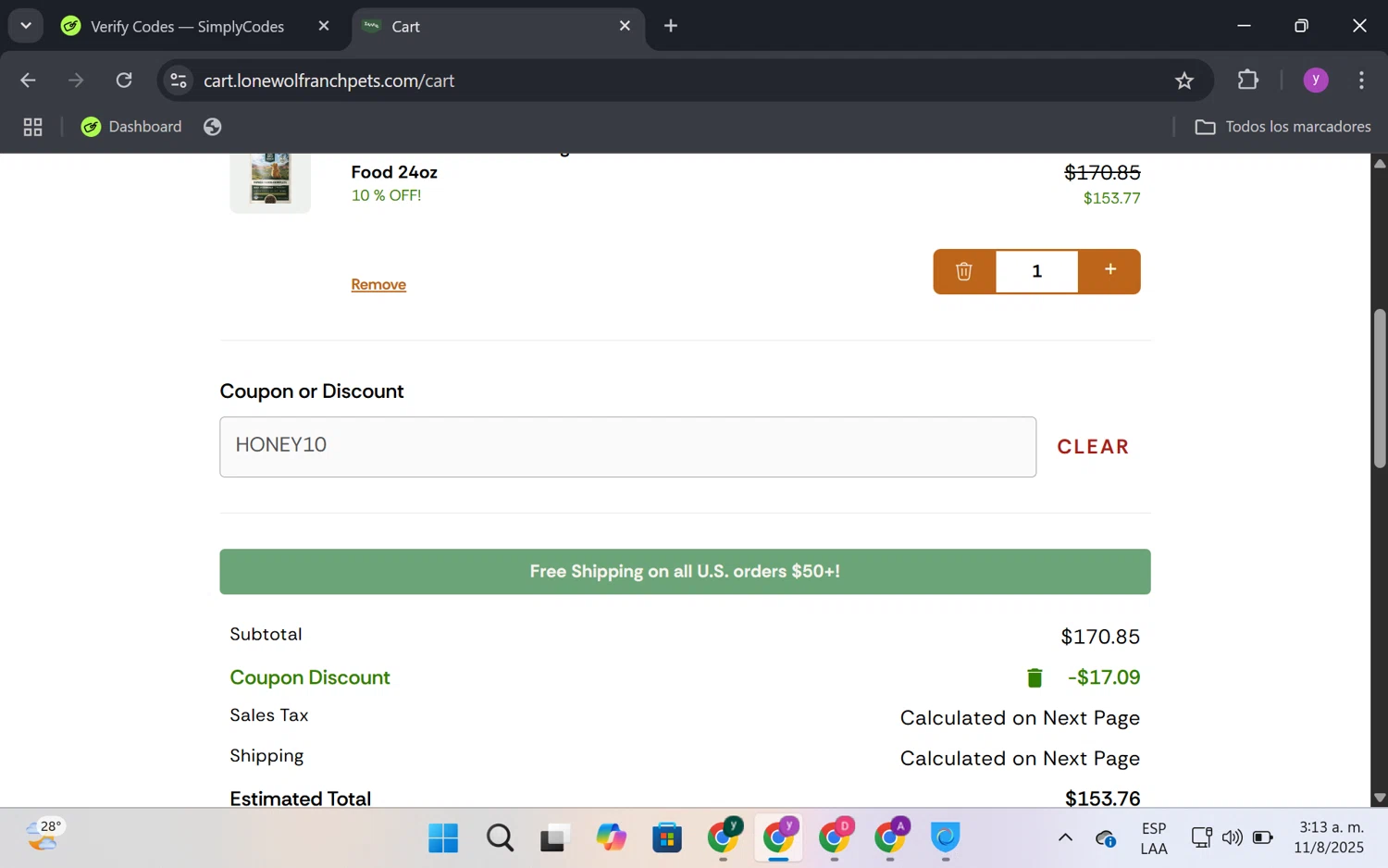Viewport: 1388px width, 868px height.
Task: Click the quantity field showing 1
Action: coord(1036,271)
